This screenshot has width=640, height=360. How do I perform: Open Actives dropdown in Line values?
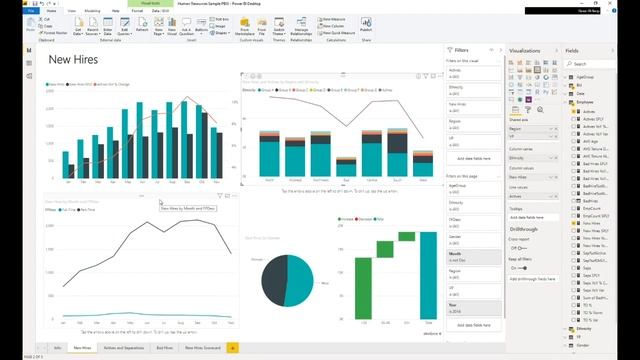(x=551, y=196)
